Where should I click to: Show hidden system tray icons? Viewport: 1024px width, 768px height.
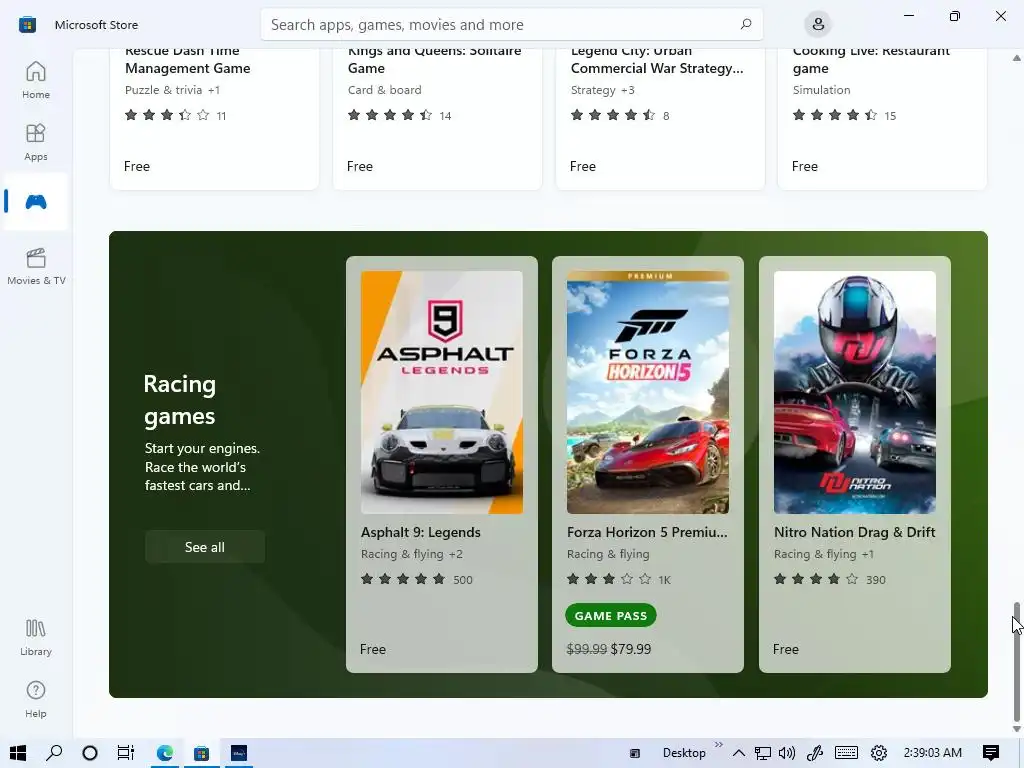739,753
